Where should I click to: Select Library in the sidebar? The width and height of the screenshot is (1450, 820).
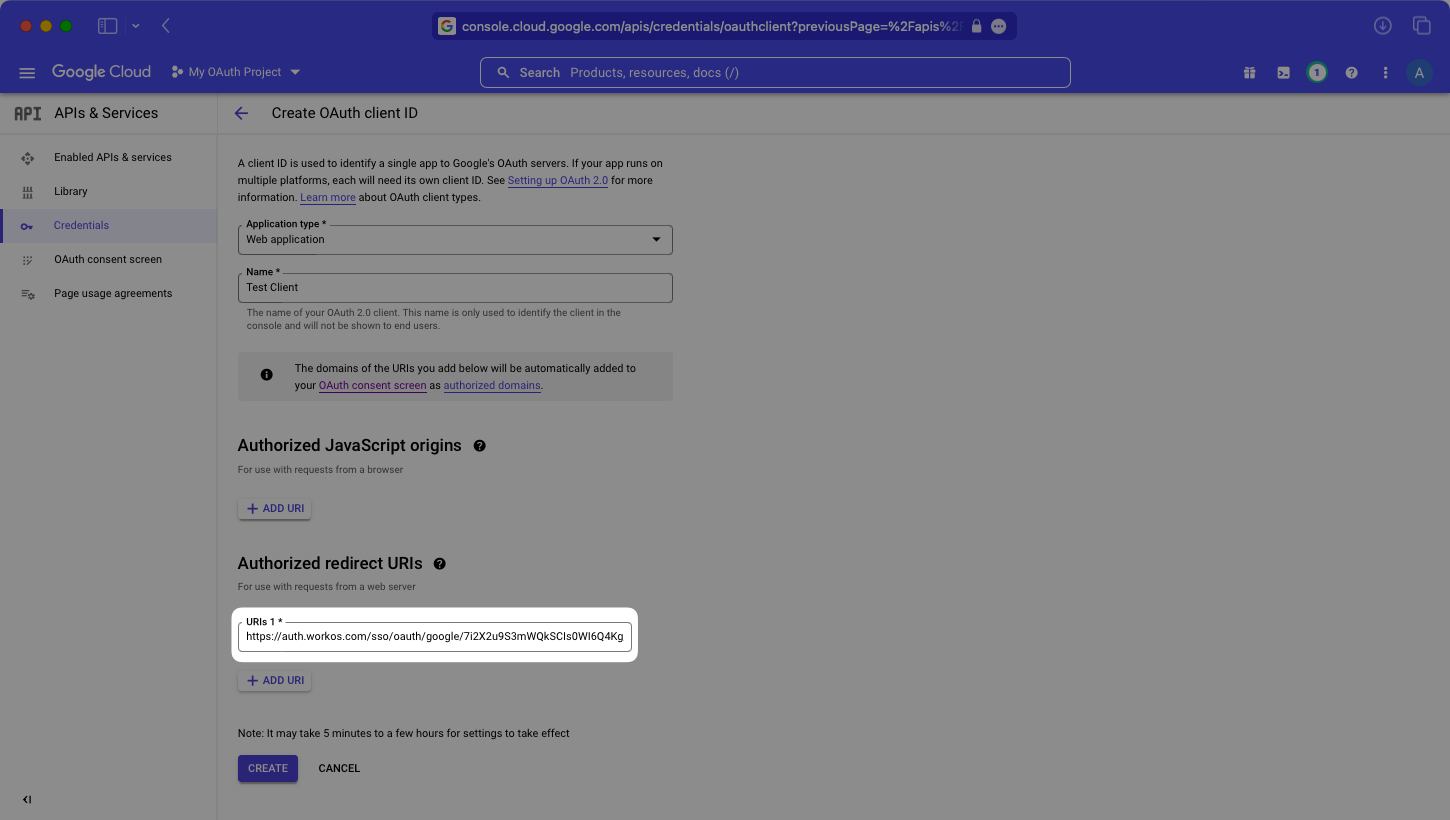(70, 191)
